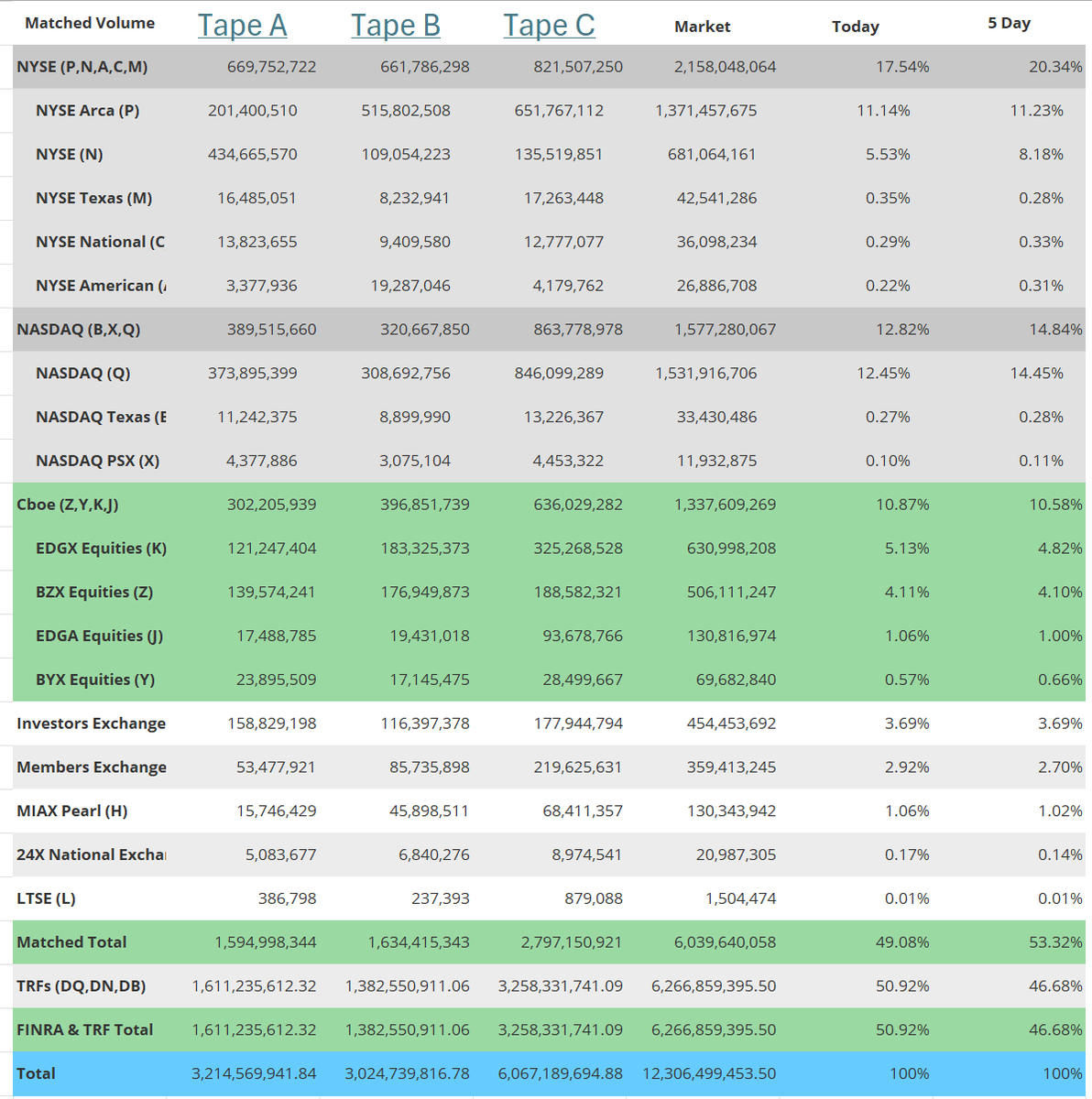Click NYSE Arca Tape B value 515,802,508
Viewport: 1092px width, 1099px height.
(x=406, y=111)
